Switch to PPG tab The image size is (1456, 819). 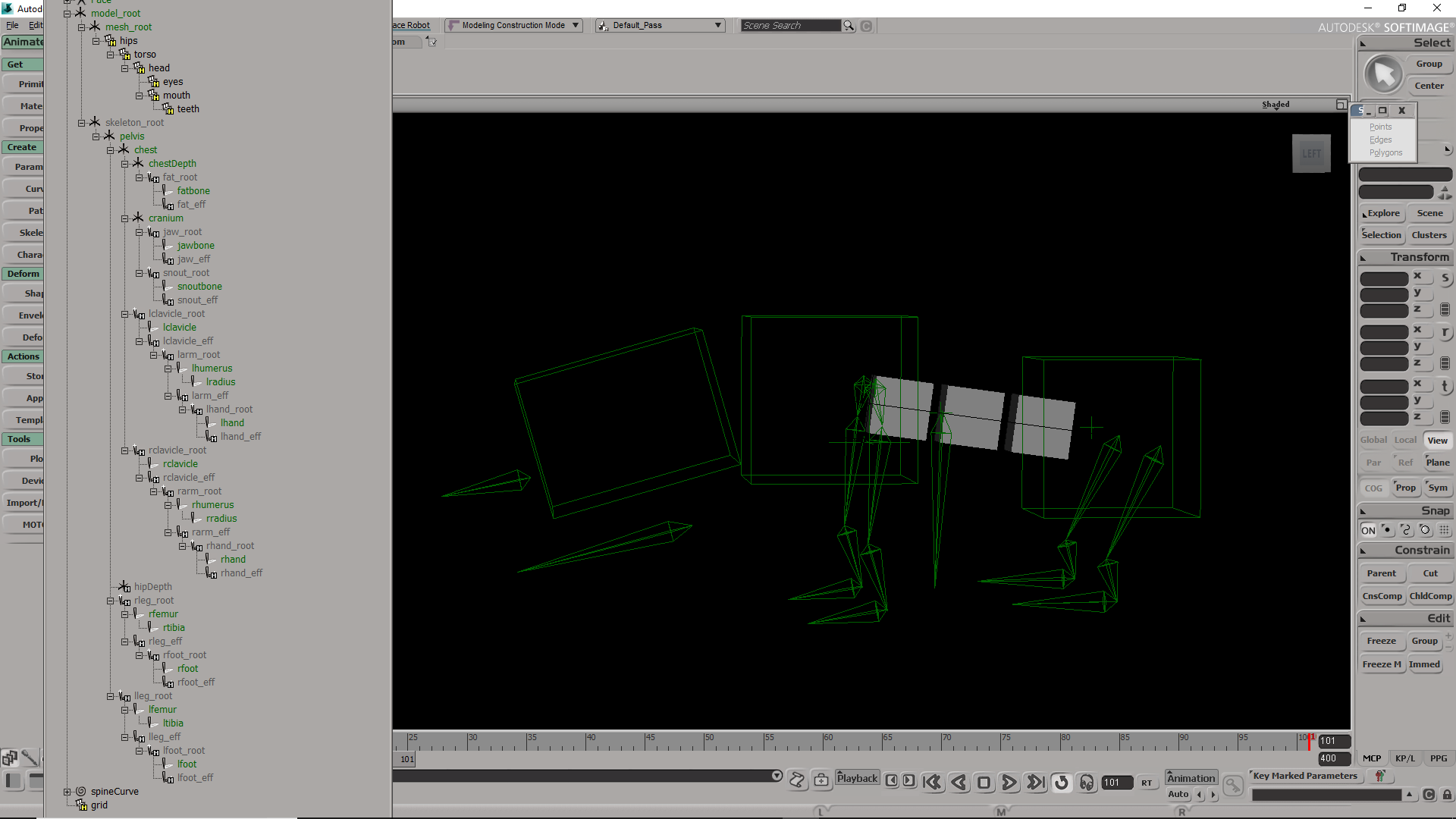1438,758
